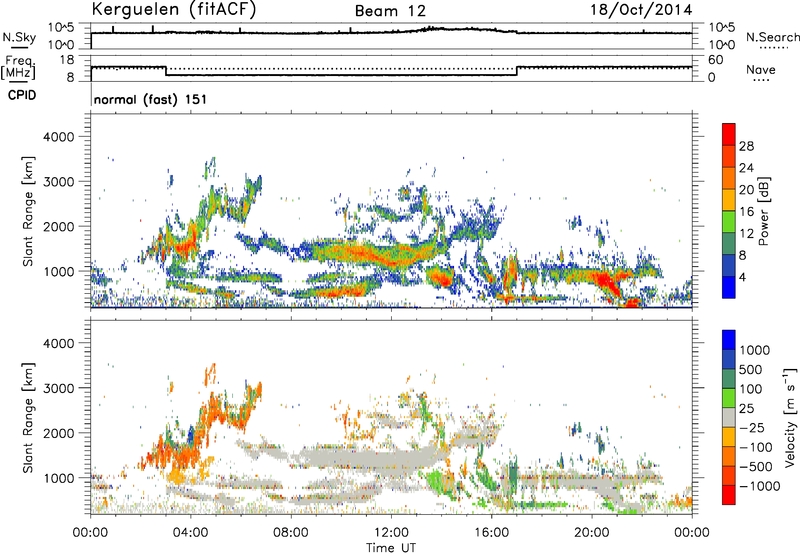The width and height of the screenshot is (800, 554).
Task: Click the 'Slant Range [km]' label of power panel
Action: [28, 211]
